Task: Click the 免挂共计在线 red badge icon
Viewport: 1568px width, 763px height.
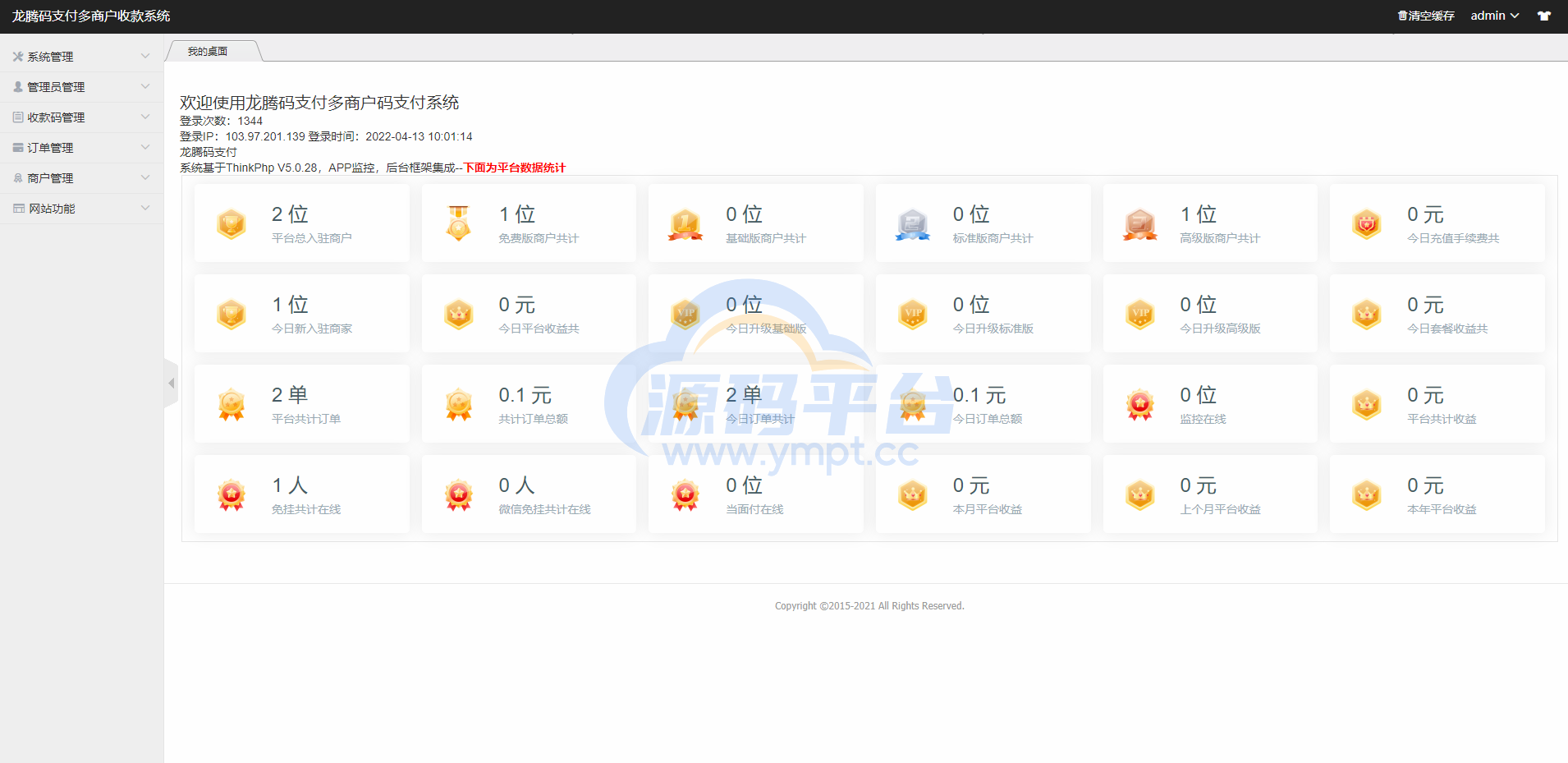Action: pyautogui.click(x=232, y=494)
